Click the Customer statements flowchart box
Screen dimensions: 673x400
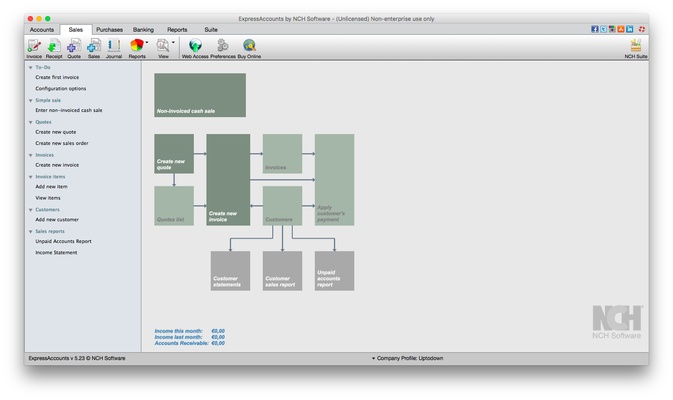230,271
